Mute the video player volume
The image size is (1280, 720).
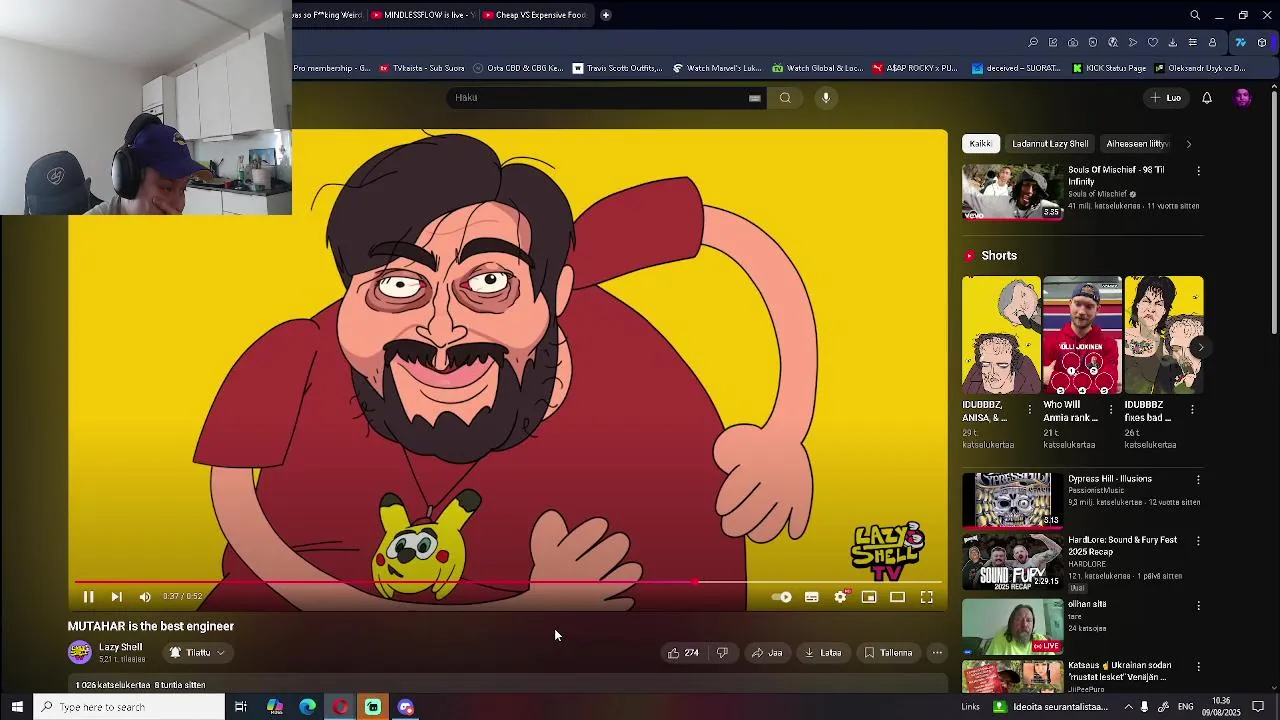point(145,597)
